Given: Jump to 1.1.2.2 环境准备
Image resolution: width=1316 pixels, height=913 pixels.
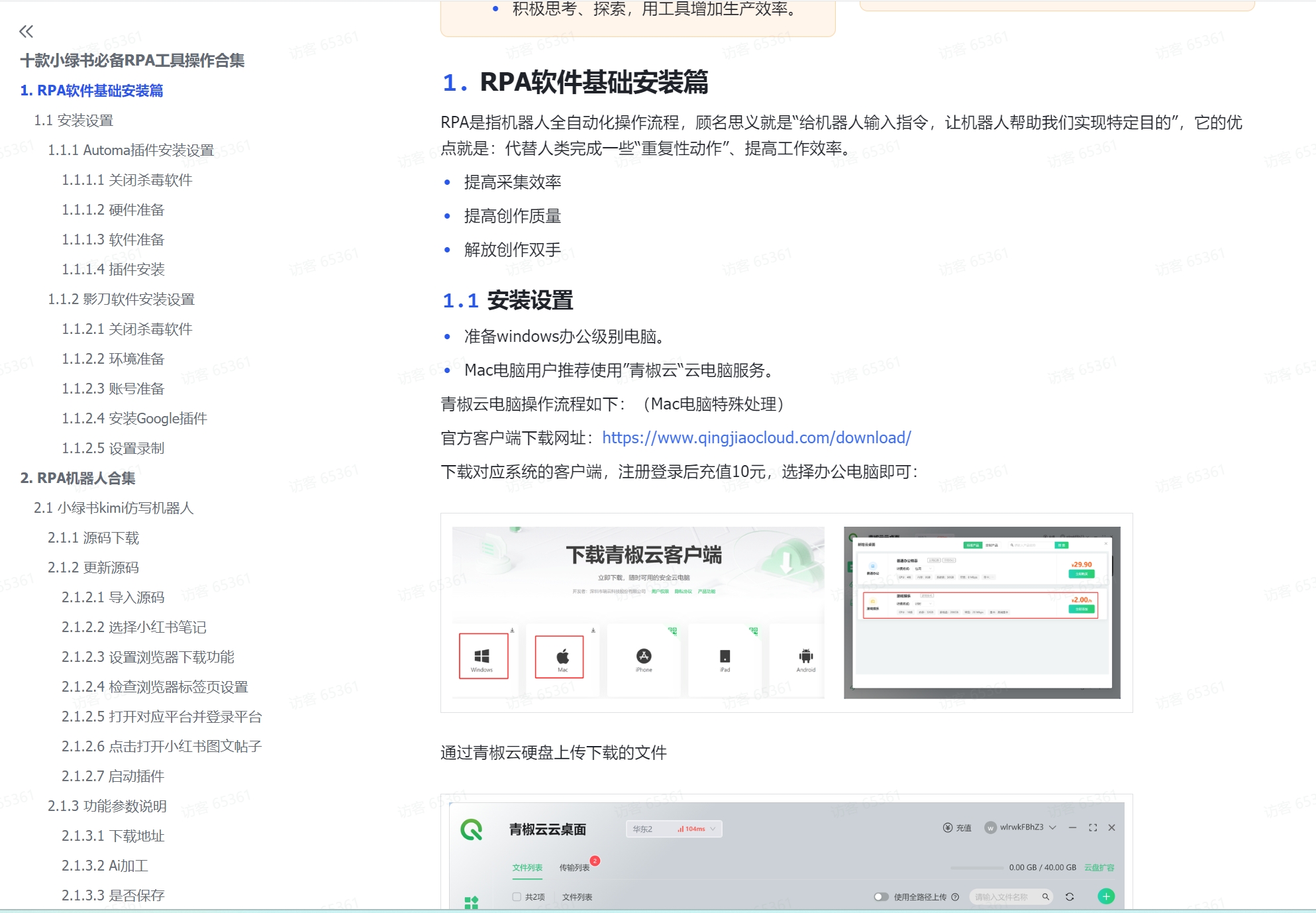Looking at the screenshot, I should 113,358.
